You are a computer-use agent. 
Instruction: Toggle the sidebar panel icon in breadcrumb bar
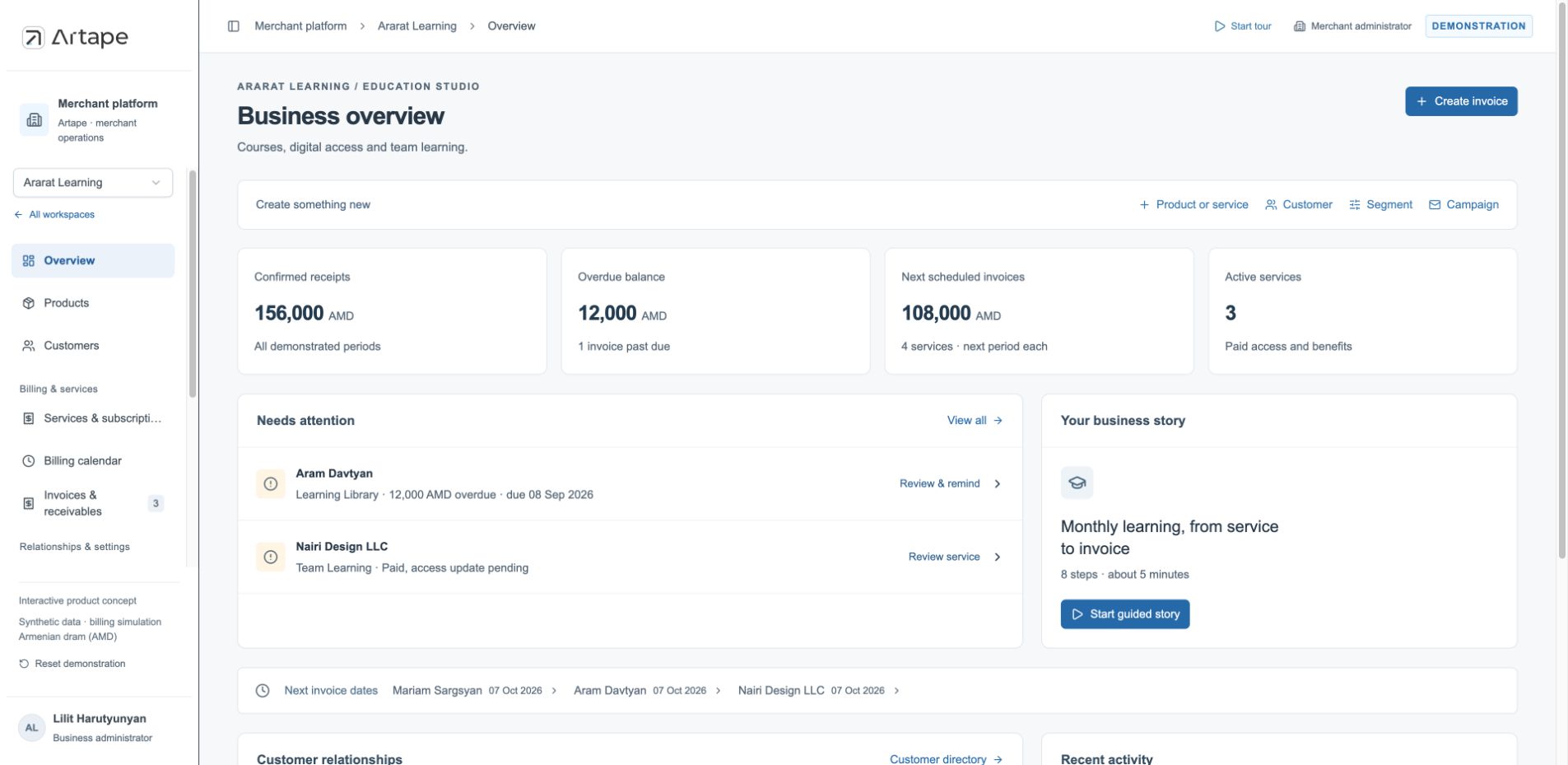point(234,26)
